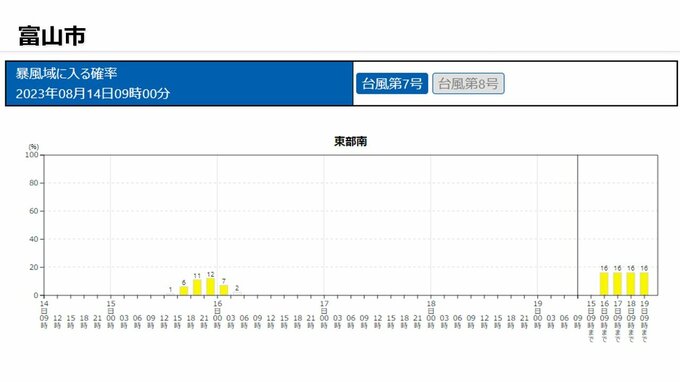Click the 暴風域に入る確率 header text
The height and width of the screenshot is (382, 680).
pyautogui.click(x=66, y=73)
